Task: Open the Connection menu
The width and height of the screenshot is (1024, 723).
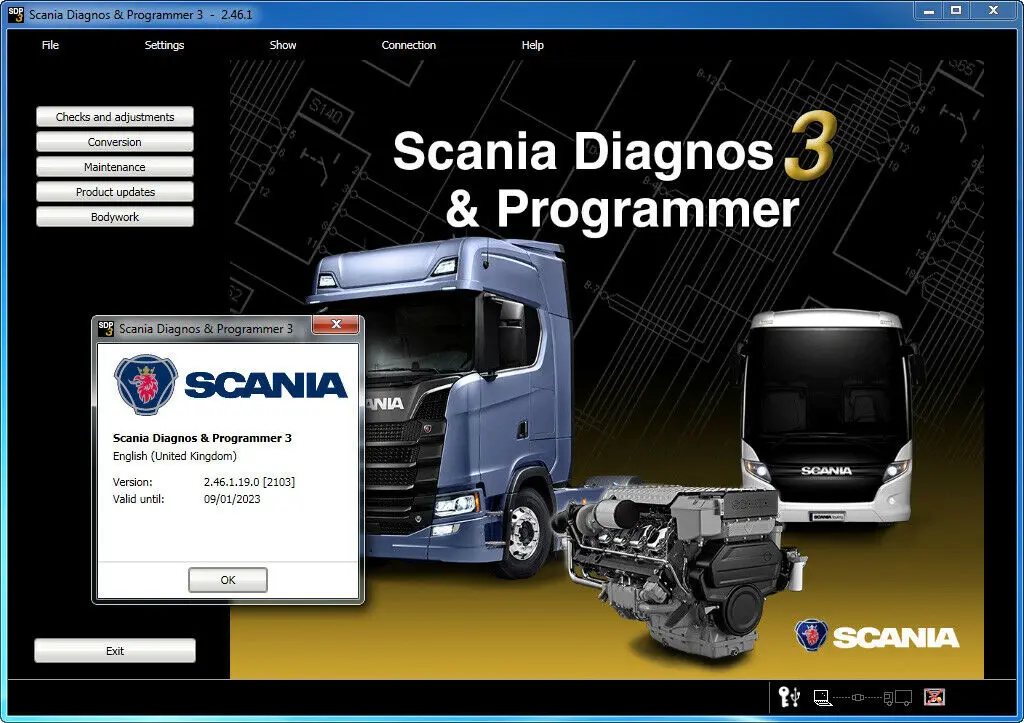Action: pos(409,45)
